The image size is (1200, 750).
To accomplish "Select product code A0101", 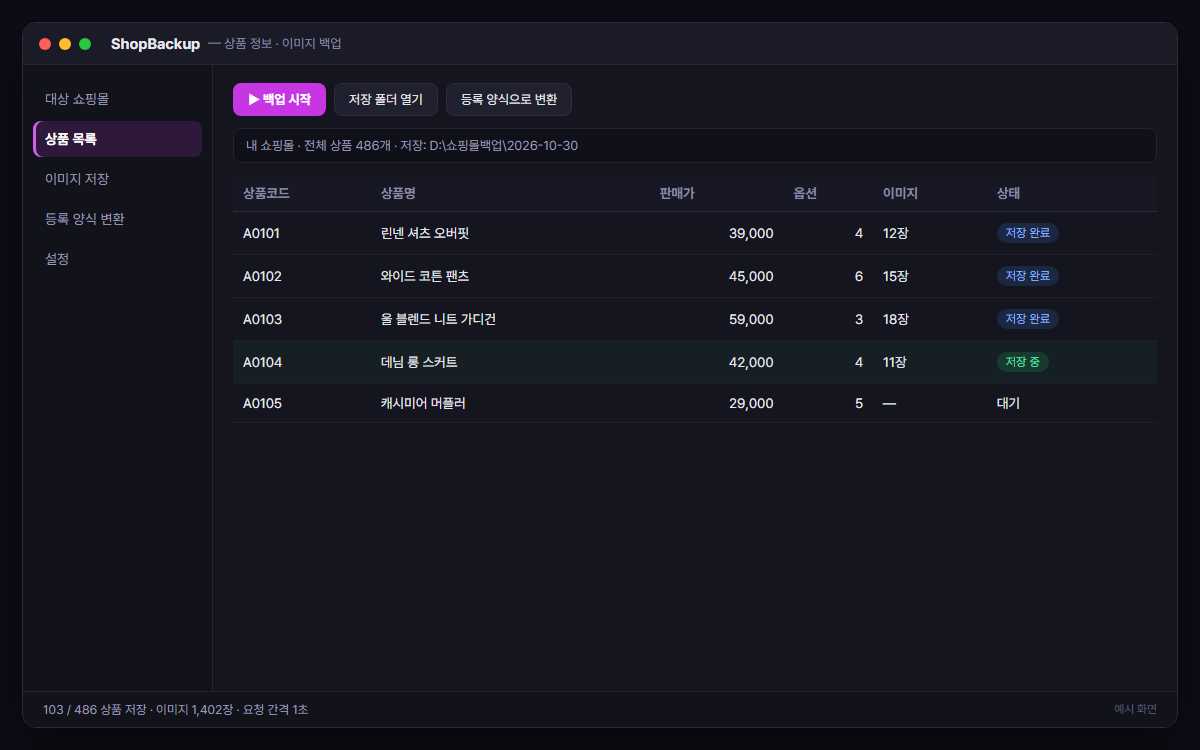I will pos(261,233).
